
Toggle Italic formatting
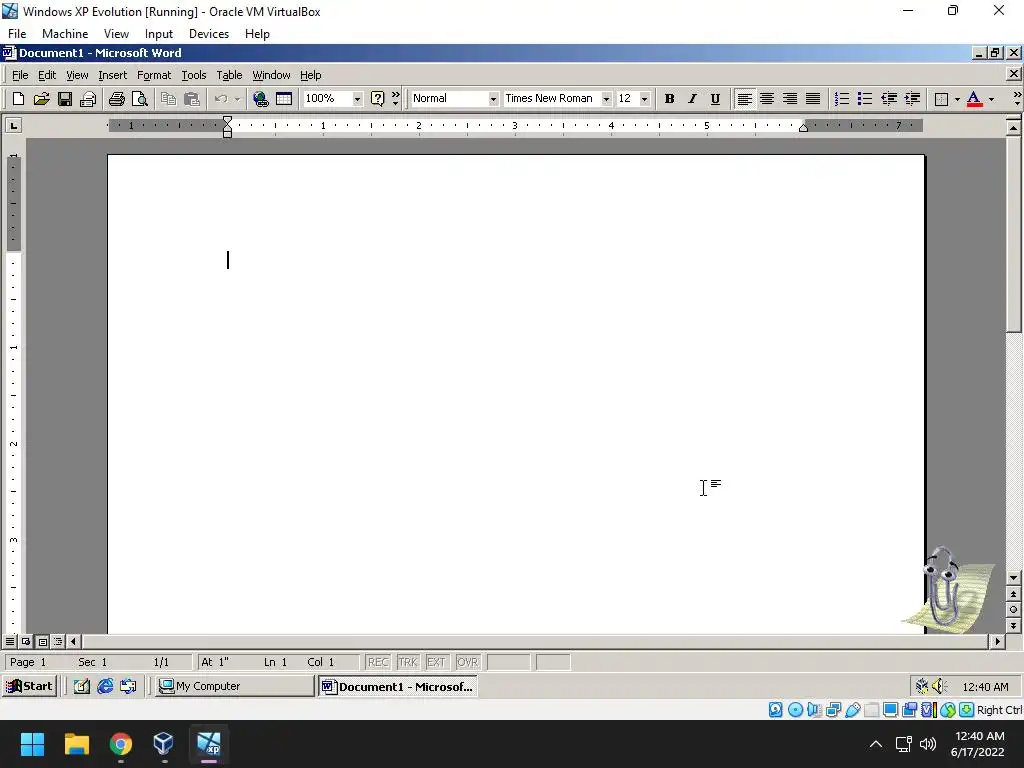click(692, 99)
